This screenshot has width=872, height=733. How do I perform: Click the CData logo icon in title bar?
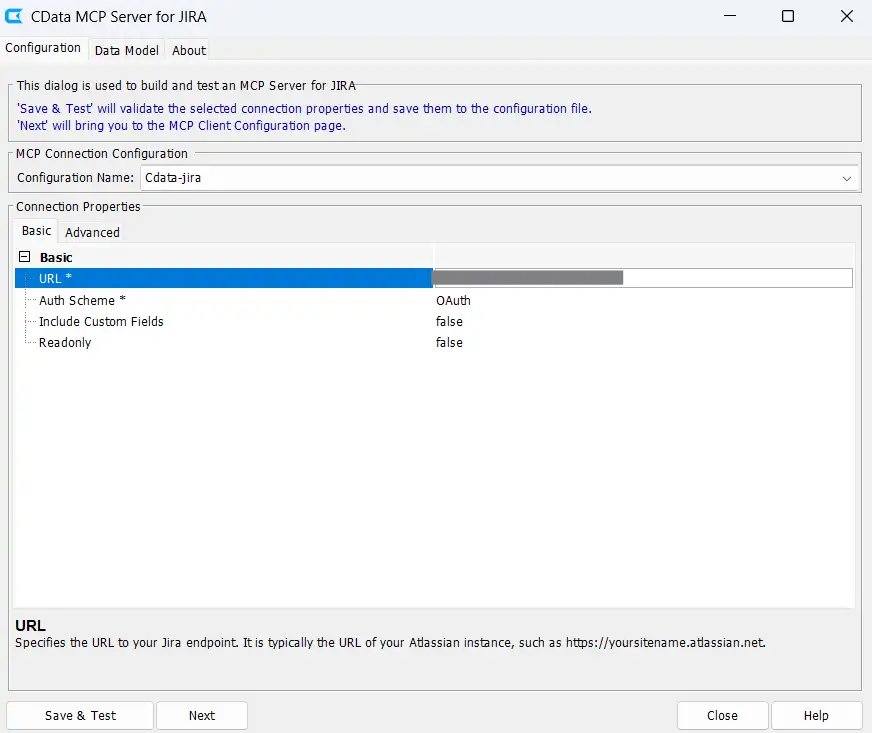(16, 16)
